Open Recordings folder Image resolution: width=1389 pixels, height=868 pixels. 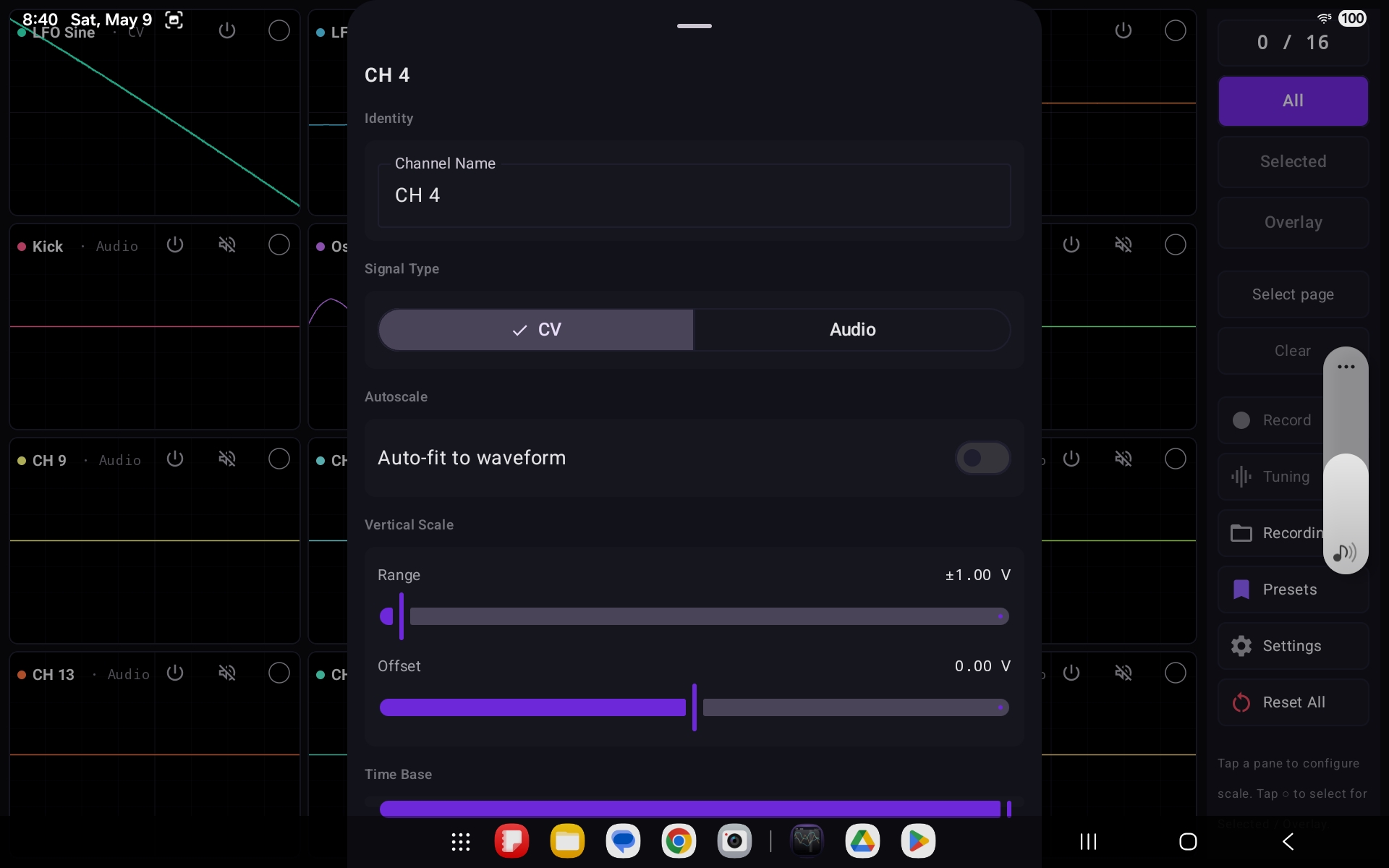tap(1272, 533)
